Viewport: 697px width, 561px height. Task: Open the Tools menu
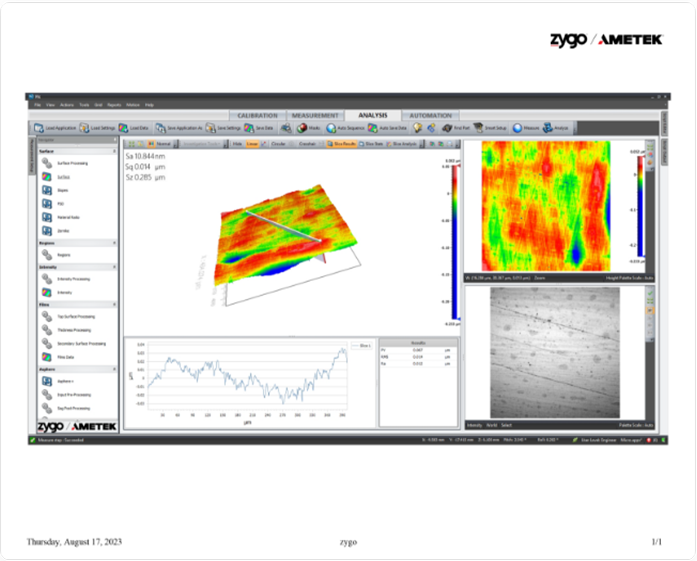pos(84,104)
